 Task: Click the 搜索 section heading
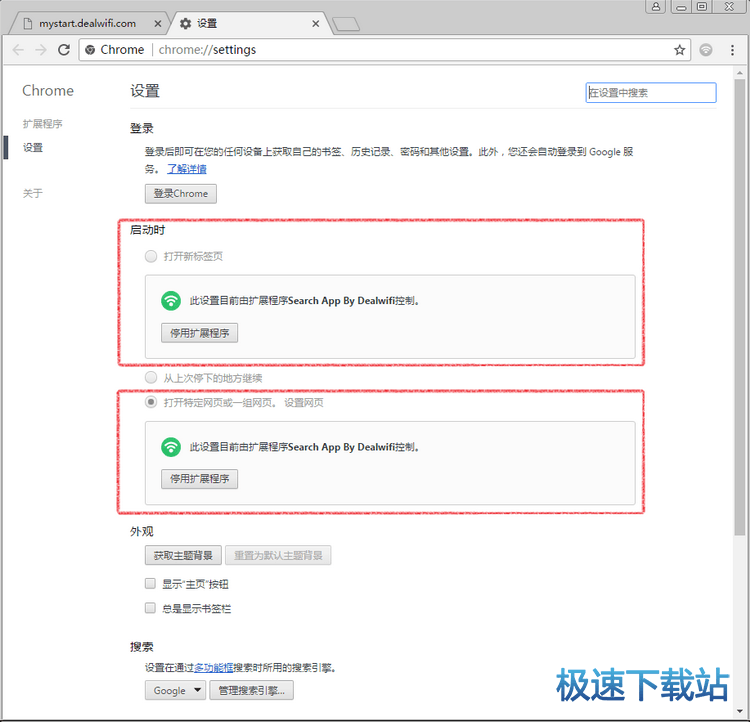point(142,647)
